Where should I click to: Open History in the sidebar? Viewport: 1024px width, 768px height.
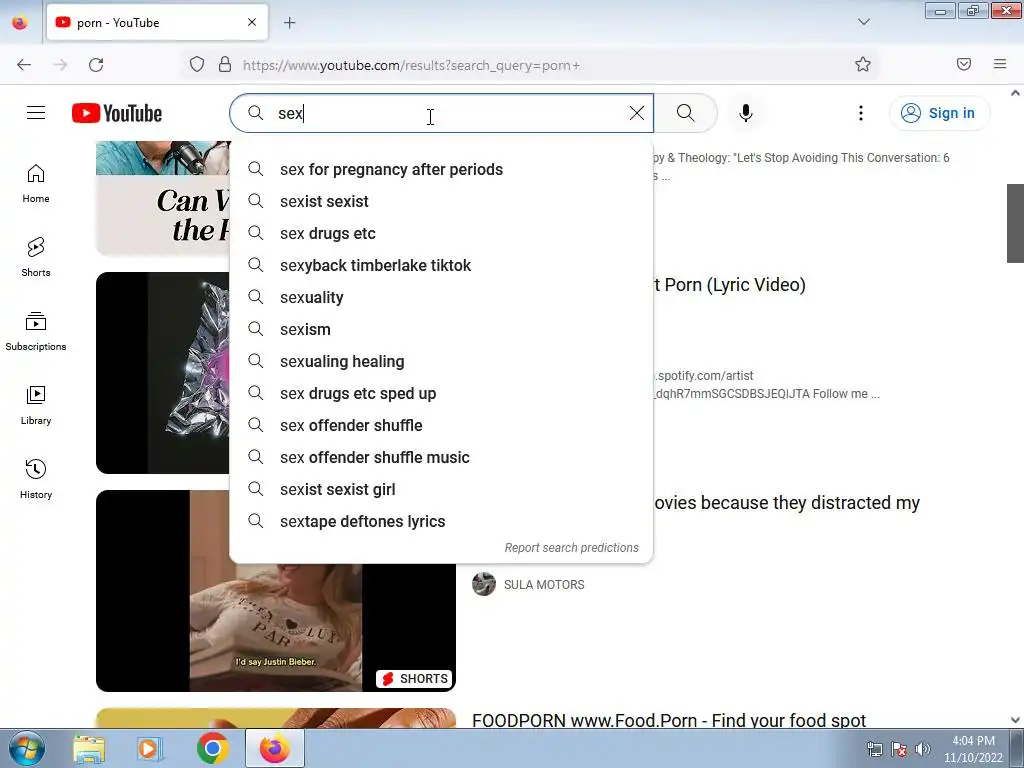coord(36,479)
